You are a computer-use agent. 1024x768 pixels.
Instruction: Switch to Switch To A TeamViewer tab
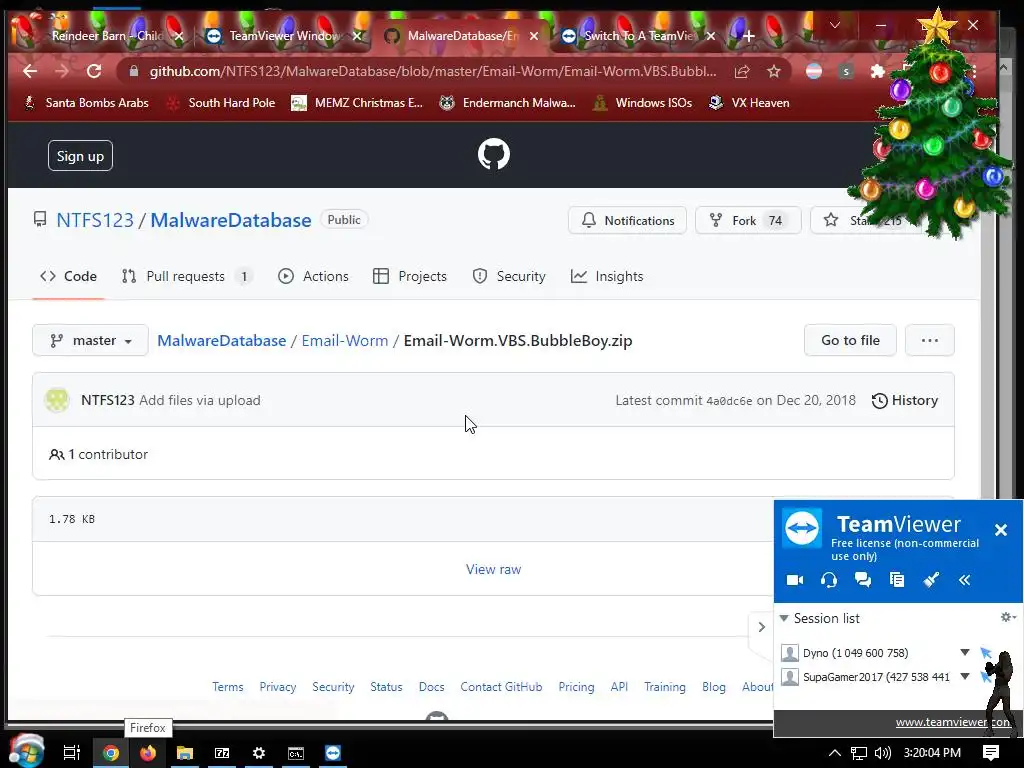637,36
